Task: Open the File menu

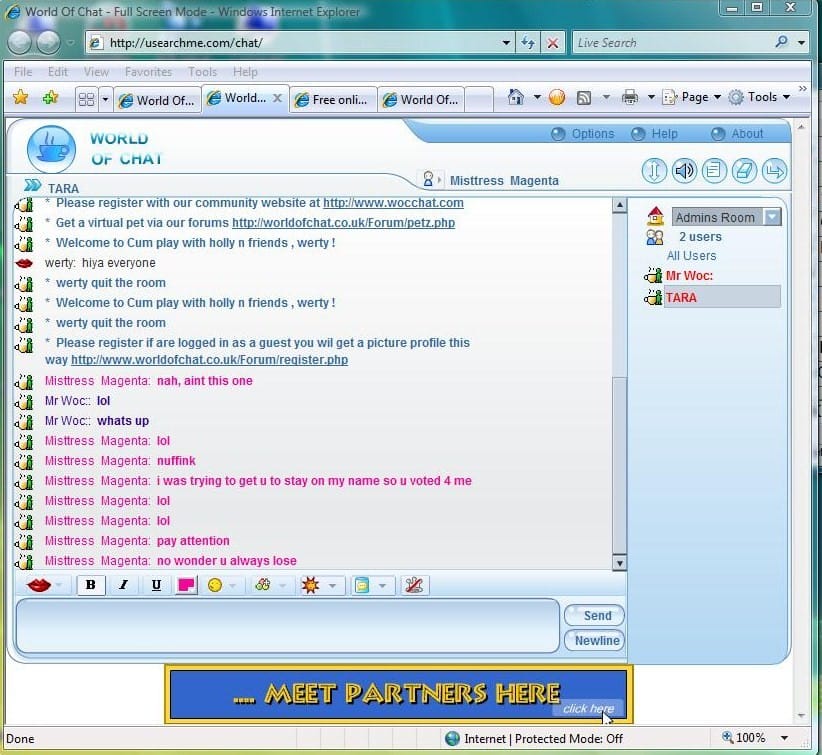Action: (23, 72)
